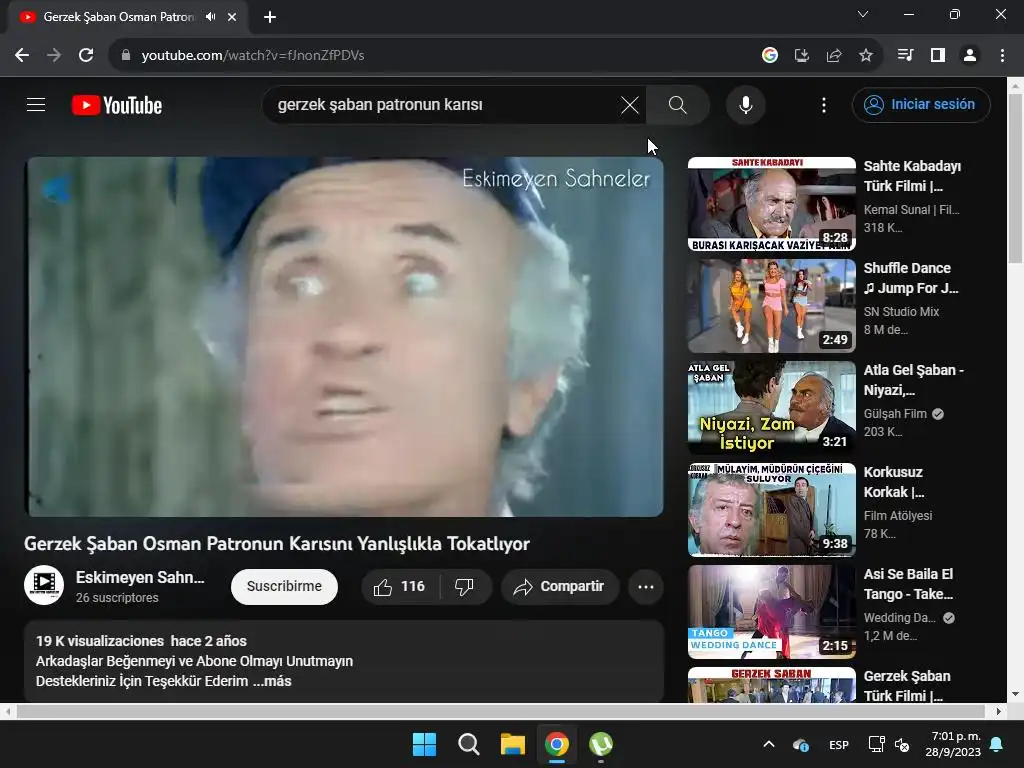Open a new browser tab
Screen dimensions: 1024x768
(270, 17)
